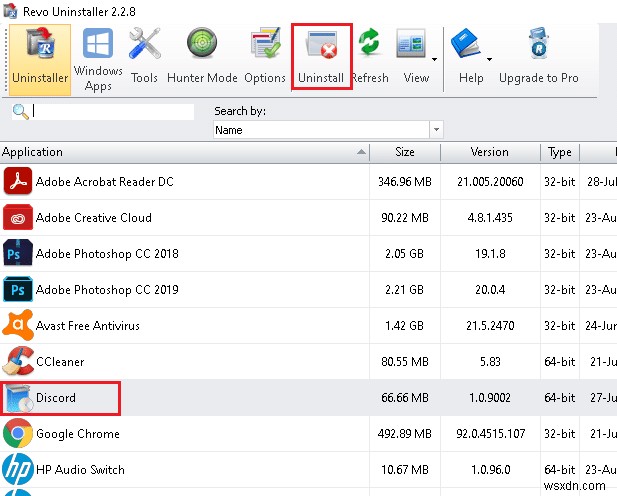Image resolution: width=617 pixels, height=496 pixels.
Task: Sort by the Version column header
Action: 490,152
